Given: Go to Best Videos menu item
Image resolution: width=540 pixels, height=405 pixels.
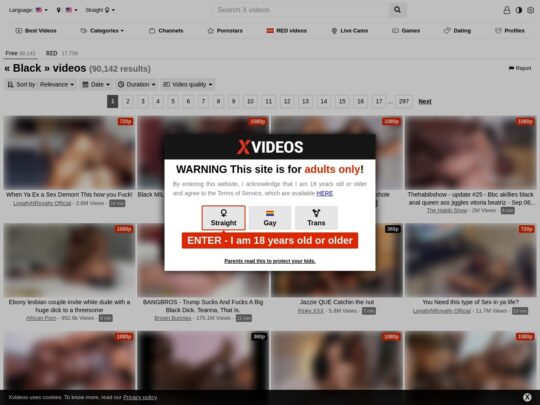Looking at the screenshot, I should tap(36, 31).
